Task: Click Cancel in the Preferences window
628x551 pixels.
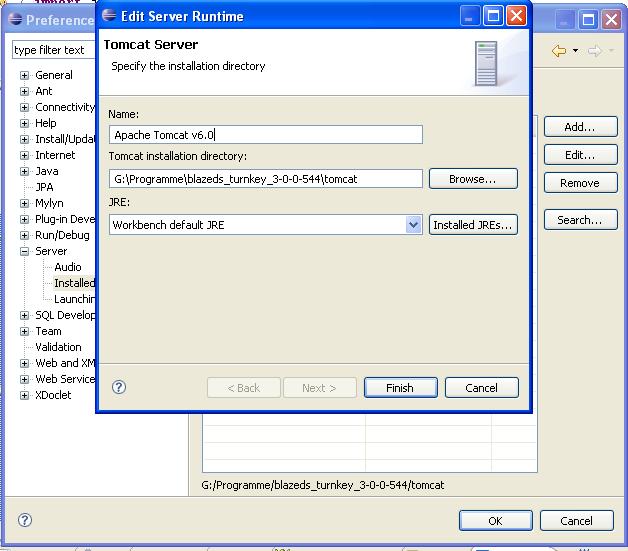Action: (x=576, y=521)
